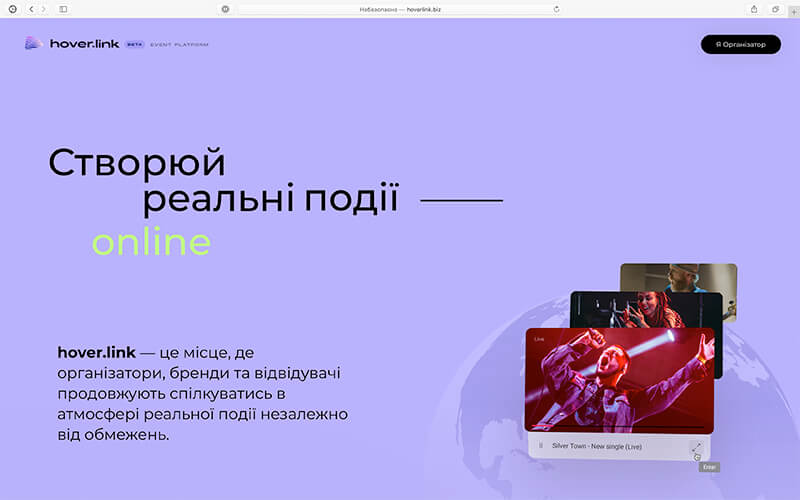The image size is (800, 500).
Task: Click the lime green "online" word
Action: click(x=152, y=242)
